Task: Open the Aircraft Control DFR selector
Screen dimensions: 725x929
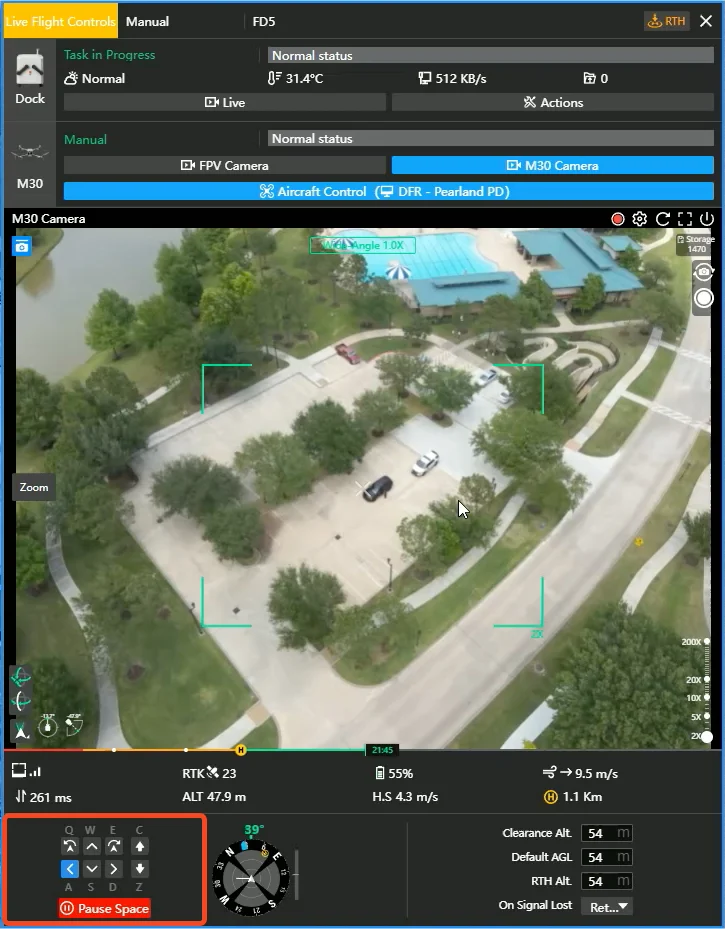Action: (388, 191)
